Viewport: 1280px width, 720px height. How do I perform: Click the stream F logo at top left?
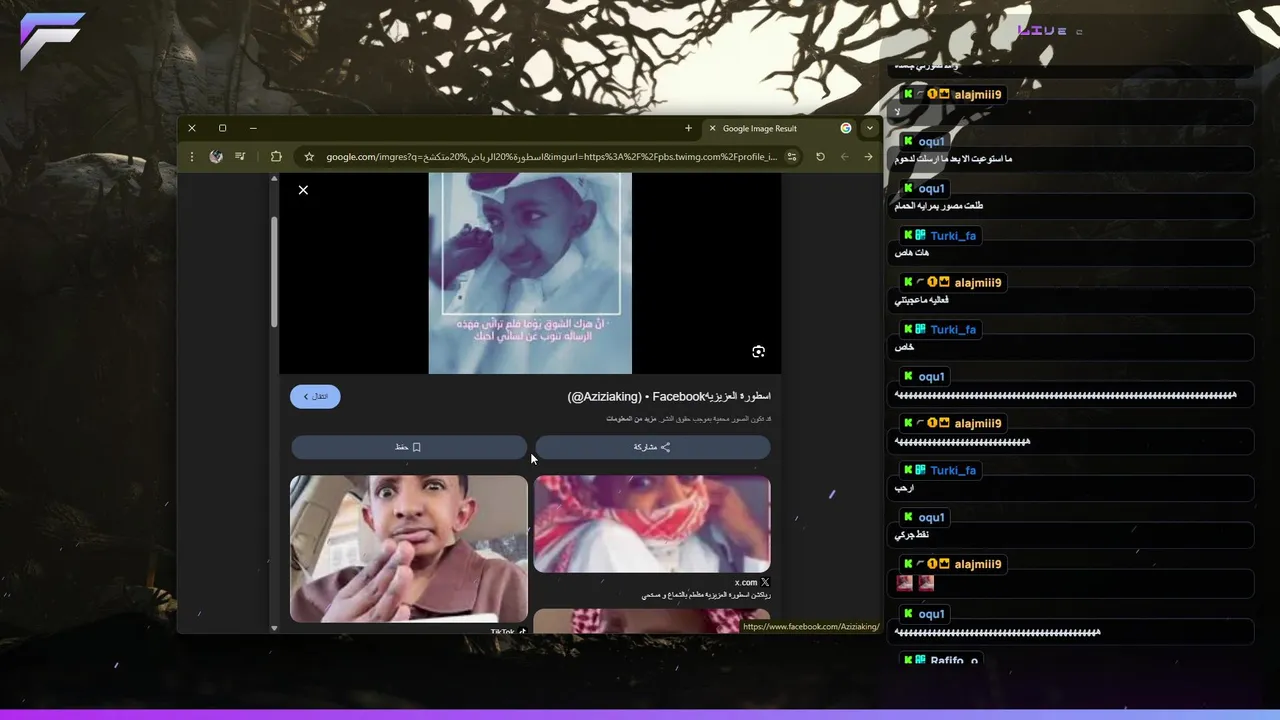(51, 40)
